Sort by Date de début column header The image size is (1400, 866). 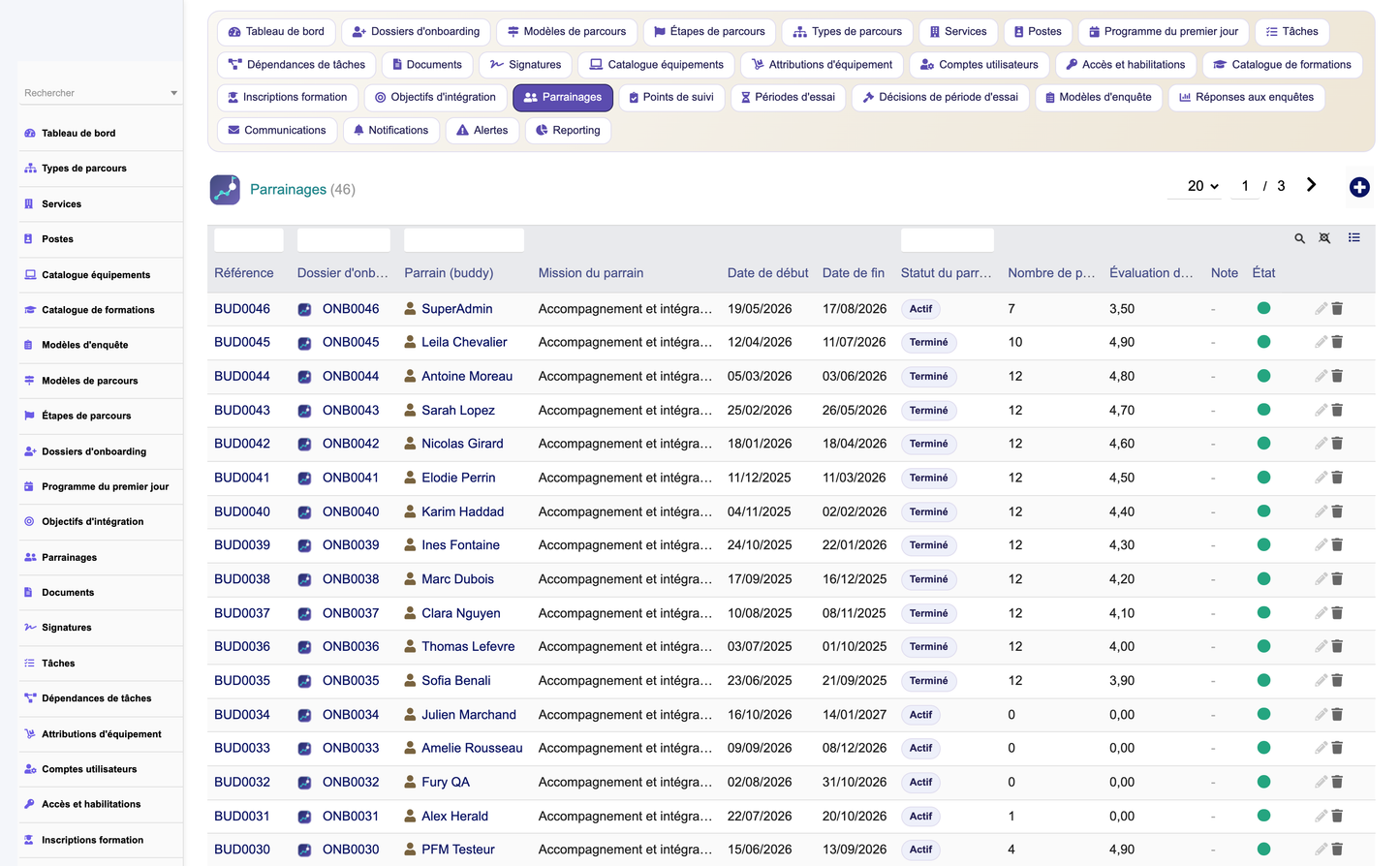point(767,273)
